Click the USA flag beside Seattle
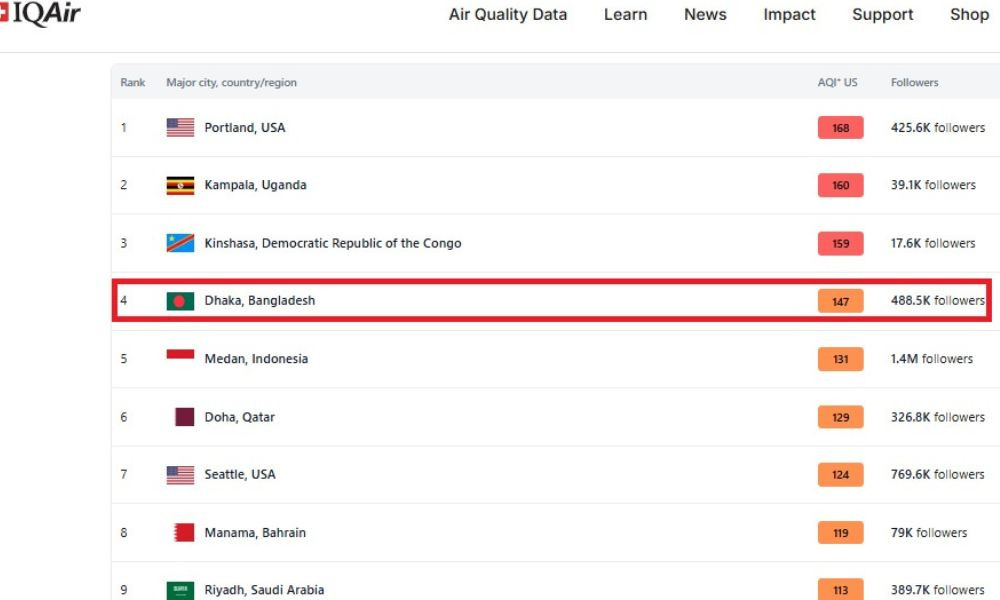1000x600 pixels. [180, 475]
